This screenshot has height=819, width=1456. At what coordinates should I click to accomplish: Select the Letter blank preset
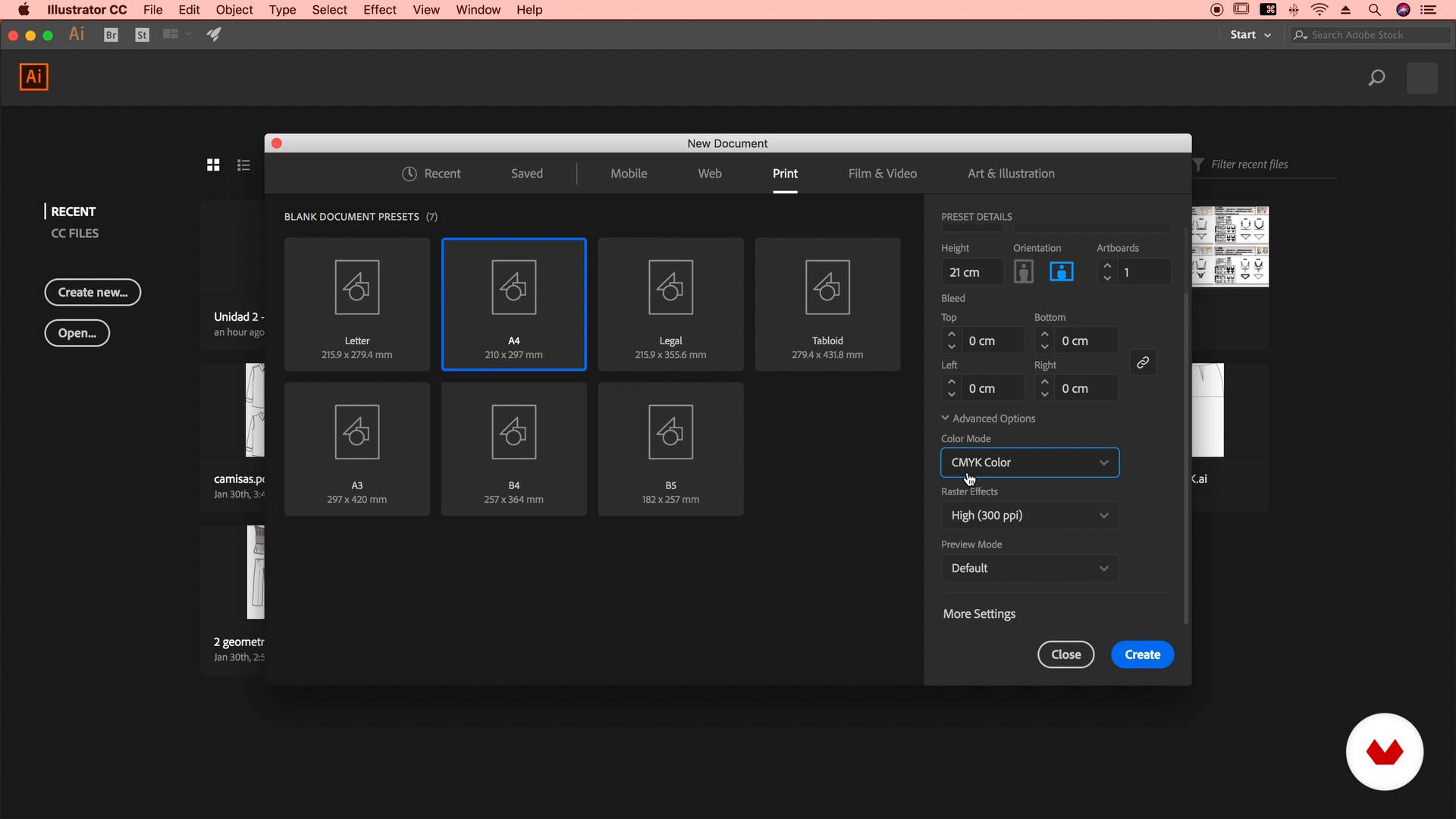pyautogui.click(x=356, y=304)
